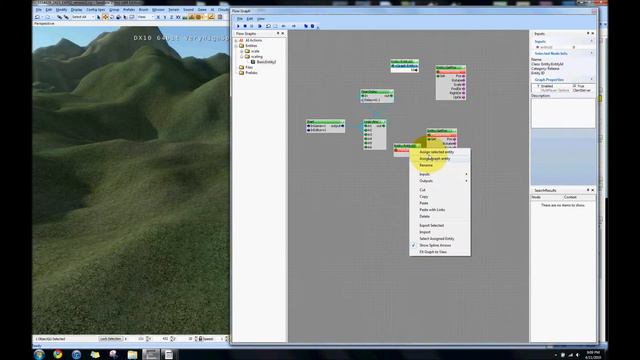
Task: Click the Stop button in Flow Graph toolbar
Action: coord(245,26)
